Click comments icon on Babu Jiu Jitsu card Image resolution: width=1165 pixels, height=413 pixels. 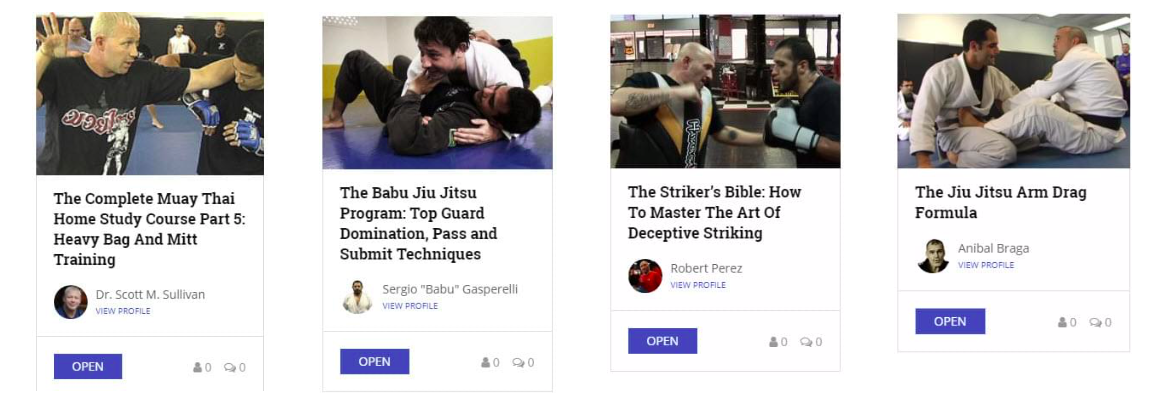point(518,362)
